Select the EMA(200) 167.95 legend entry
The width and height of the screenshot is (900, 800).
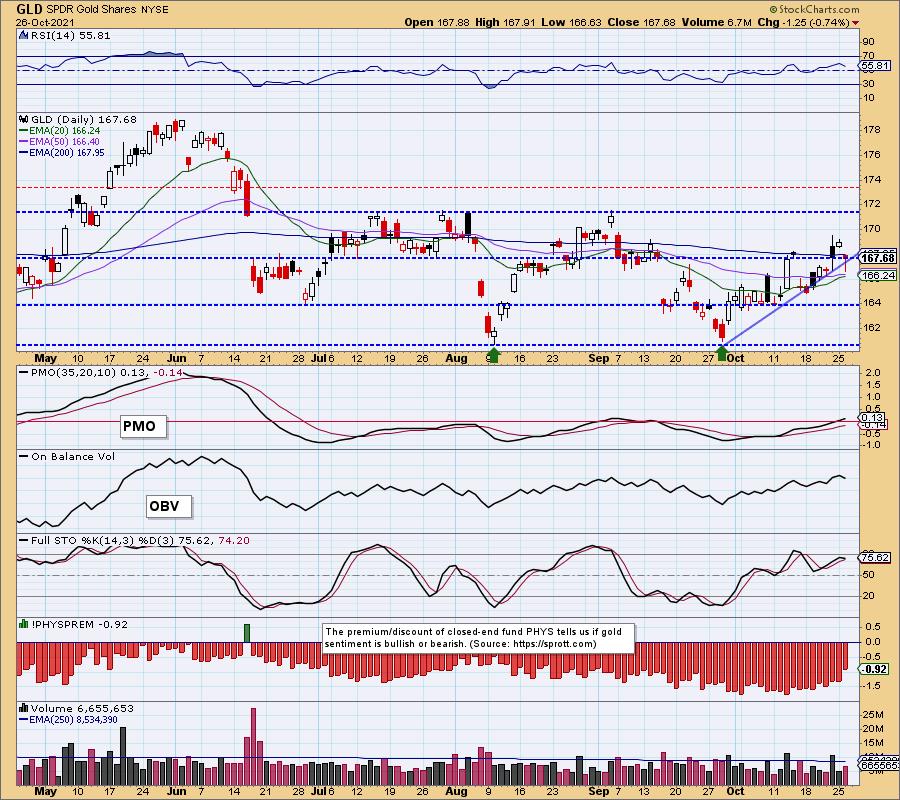tap(62, 153)
